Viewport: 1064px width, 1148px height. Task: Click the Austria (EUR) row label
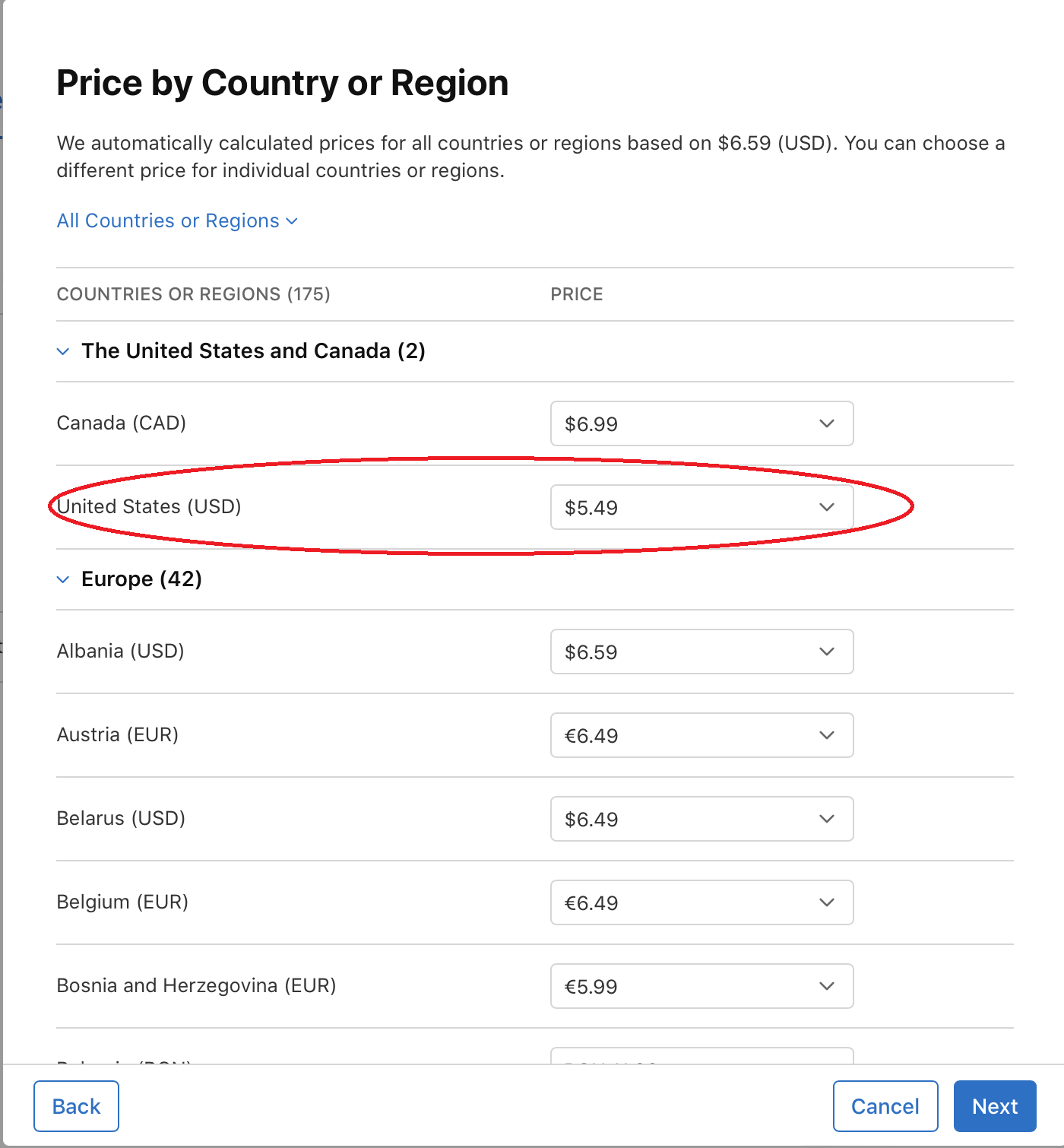(x=118, y=734)
